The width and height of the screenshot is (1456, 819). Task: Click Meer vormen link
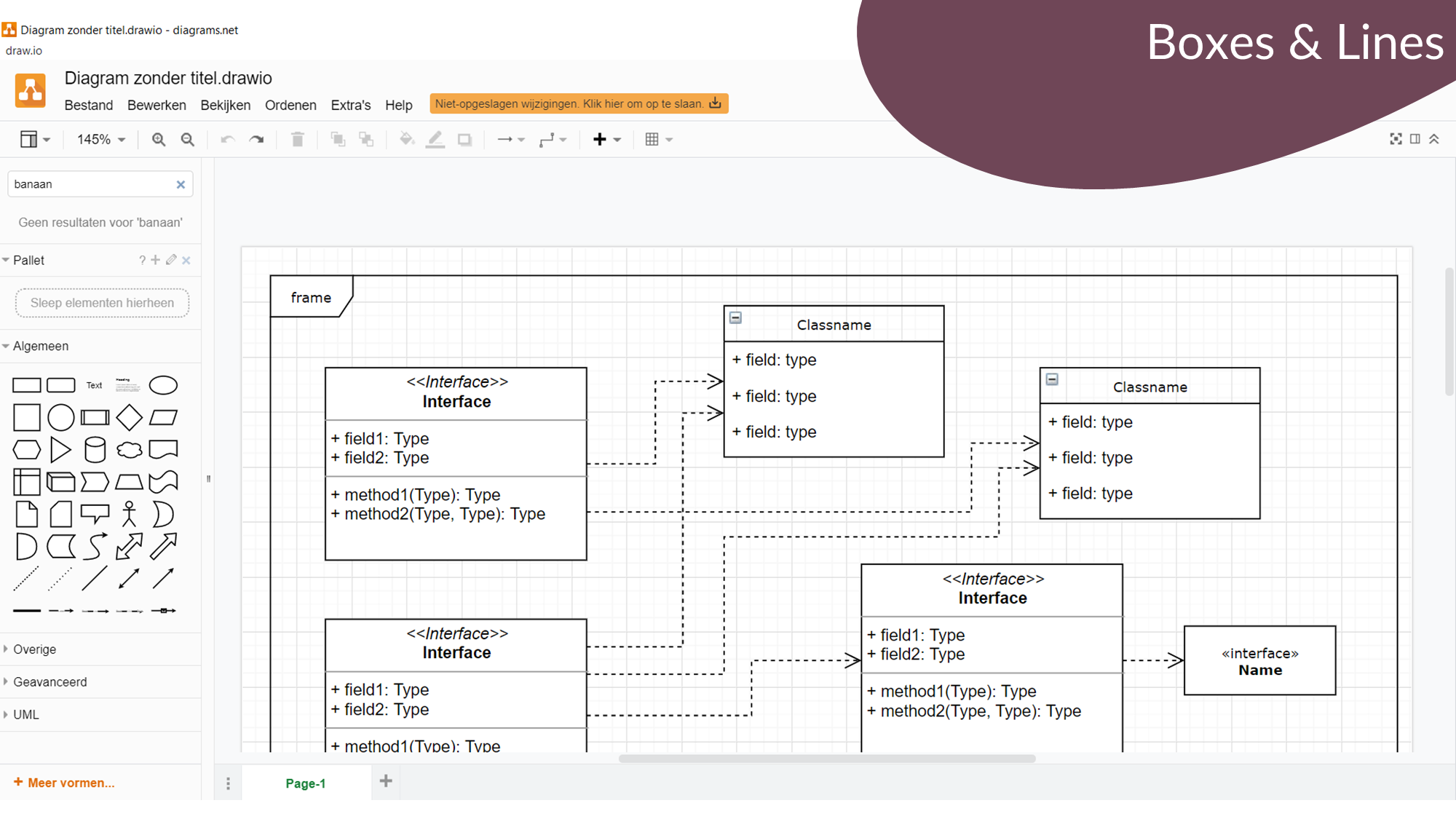(64, 783)
